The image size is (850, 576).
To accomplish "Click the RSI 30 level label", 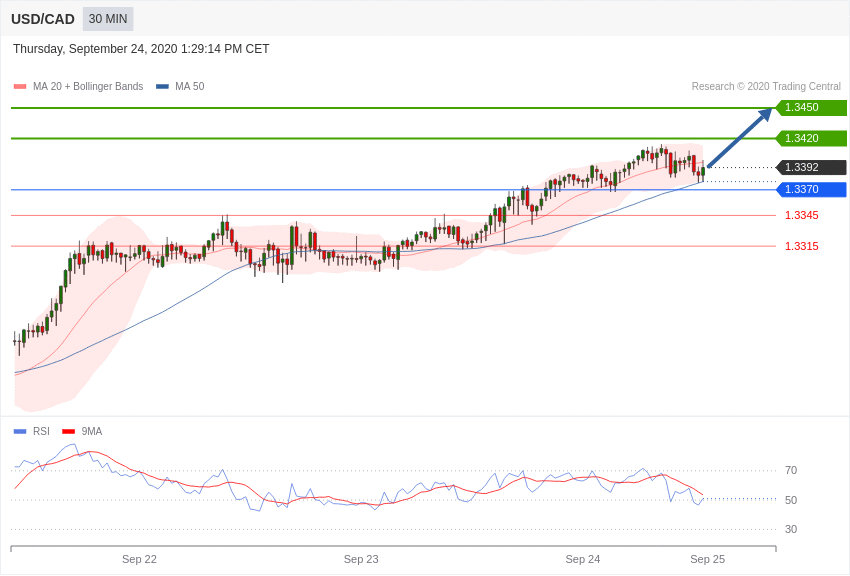I will click(791, 529).
